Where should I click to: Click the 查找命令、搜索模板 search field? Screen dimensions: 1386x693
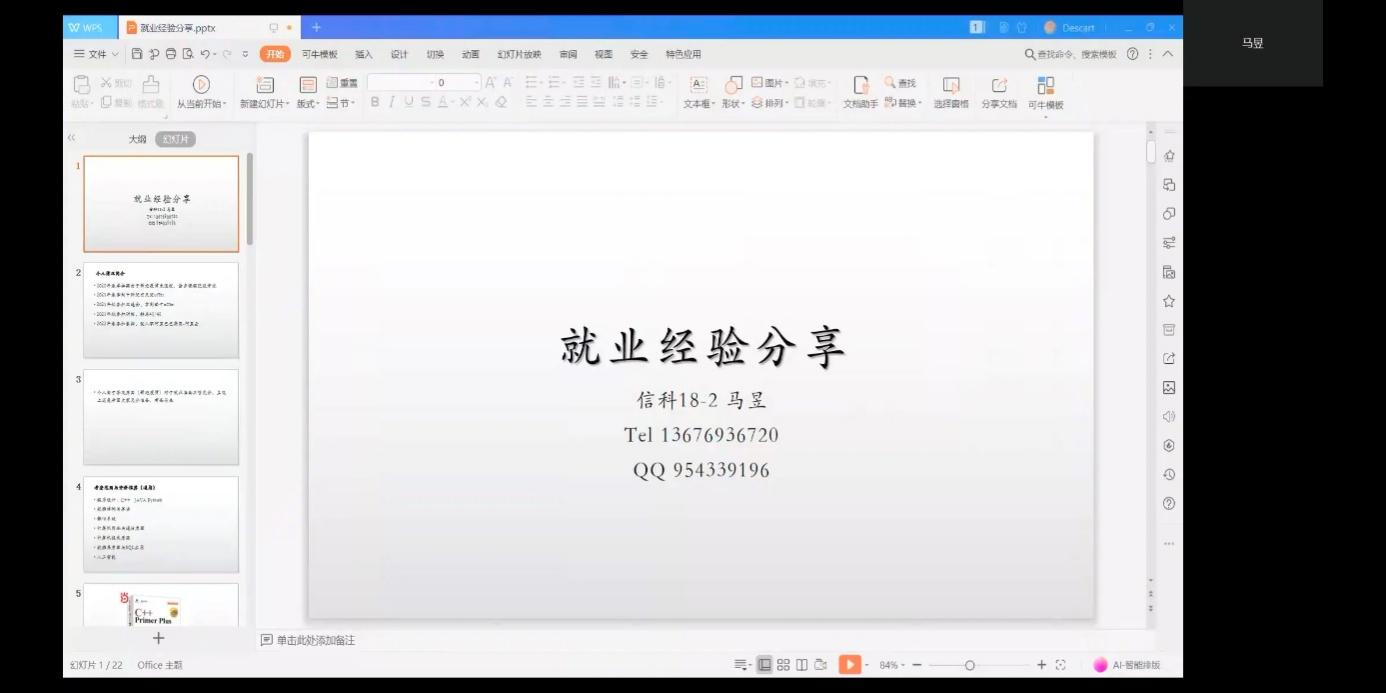[x=1070, y=54]
